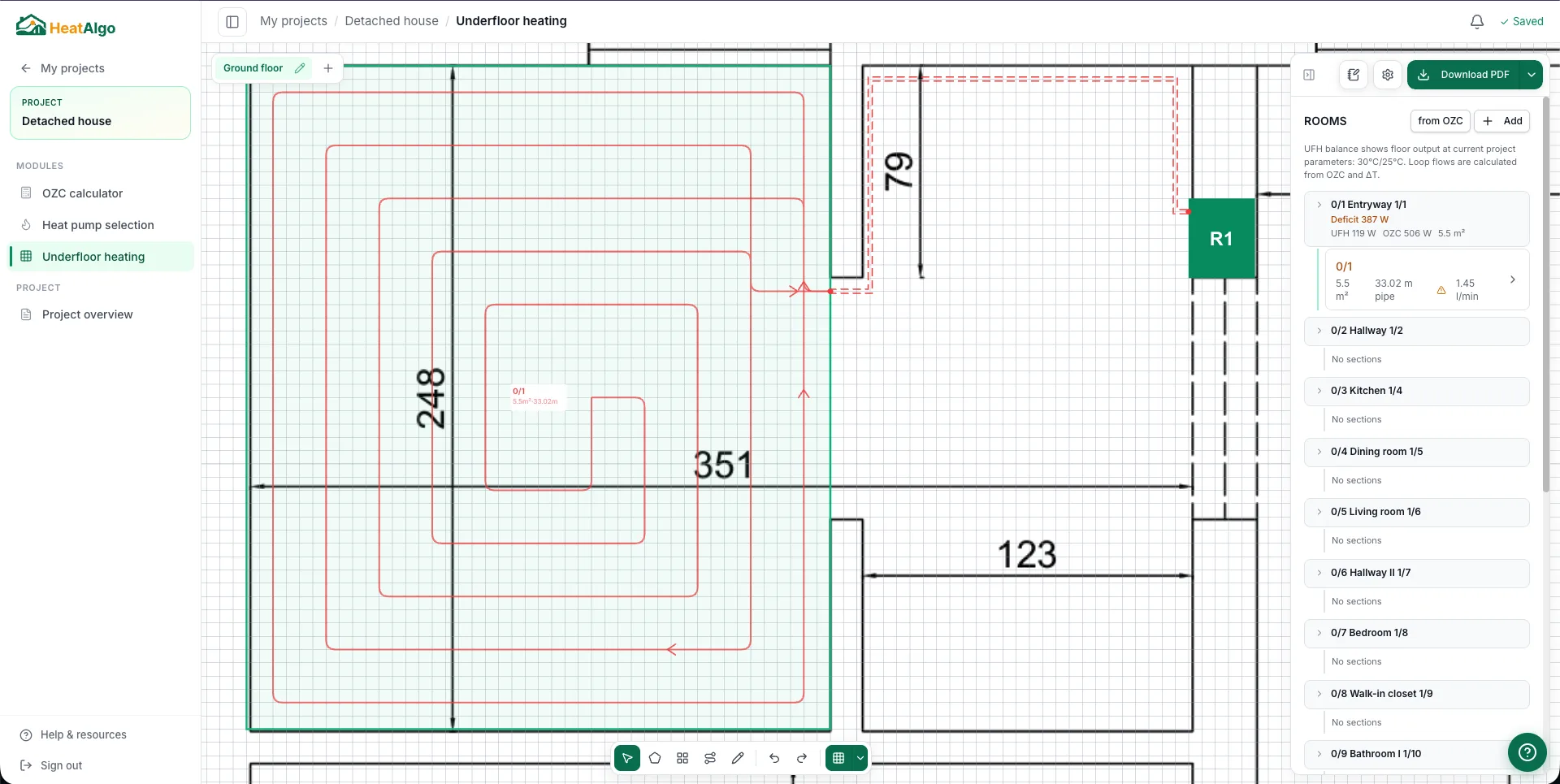Open Detached house breadcrumb
Image resolution: width=1560 pixels, height=784 pixels.
(x=392, y=21)
